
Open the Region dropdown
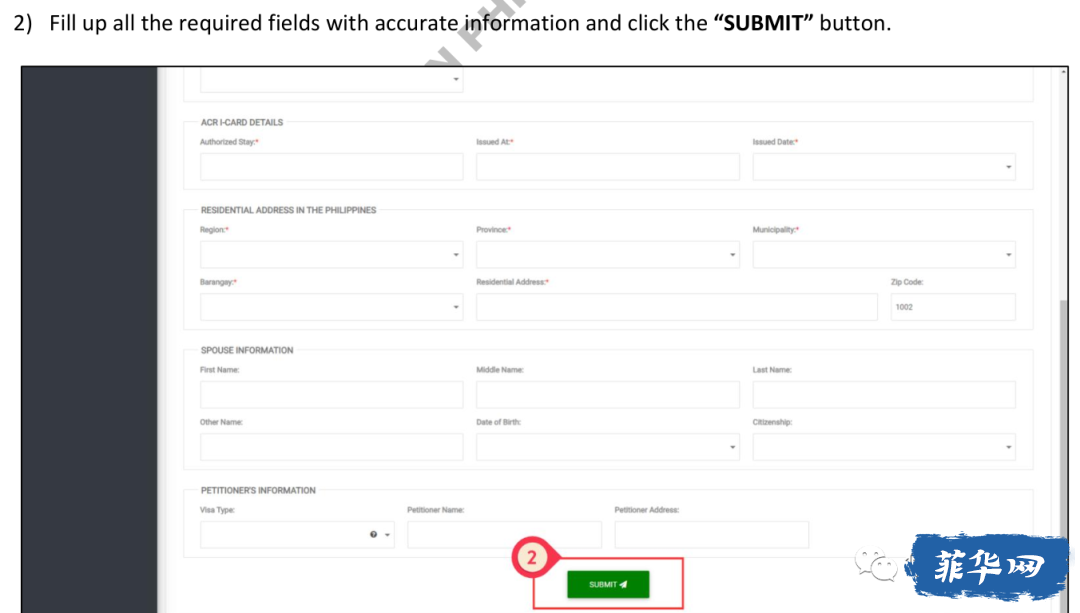[x=331, y=255]
